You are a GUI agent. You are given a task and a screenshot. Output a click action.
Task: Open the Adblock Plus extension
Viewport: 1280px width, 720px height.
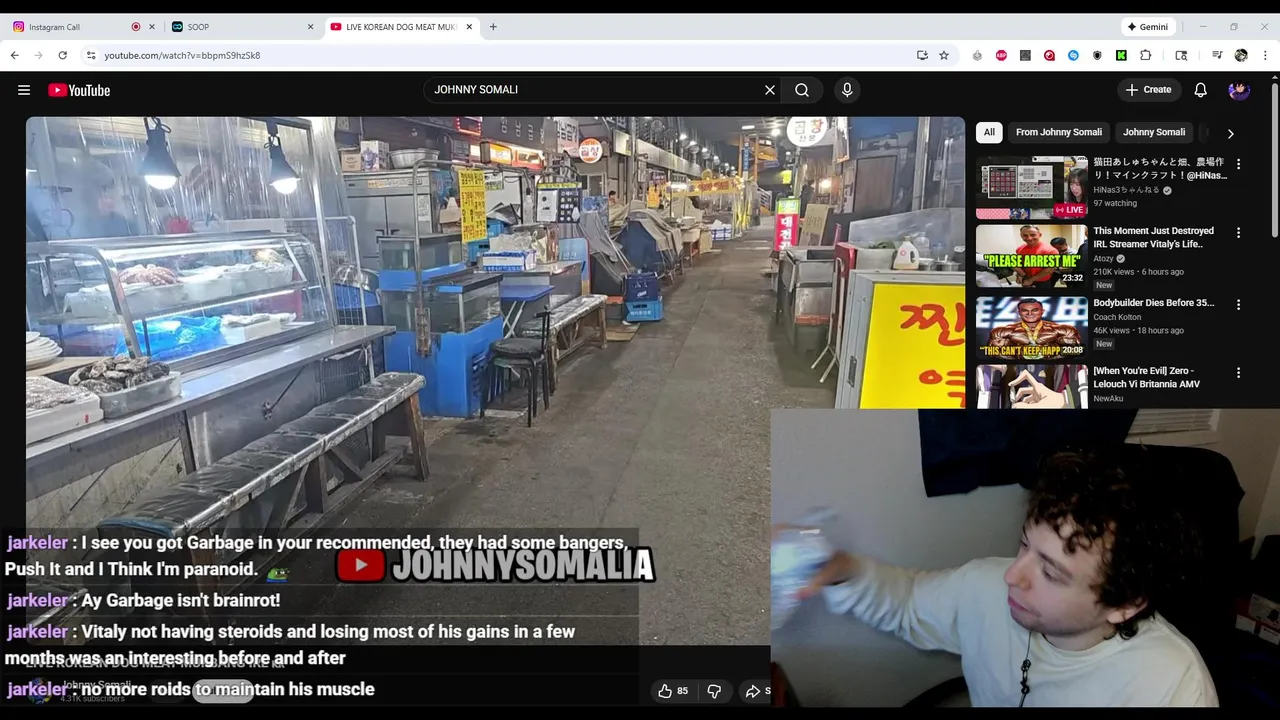click(1001, 55)
